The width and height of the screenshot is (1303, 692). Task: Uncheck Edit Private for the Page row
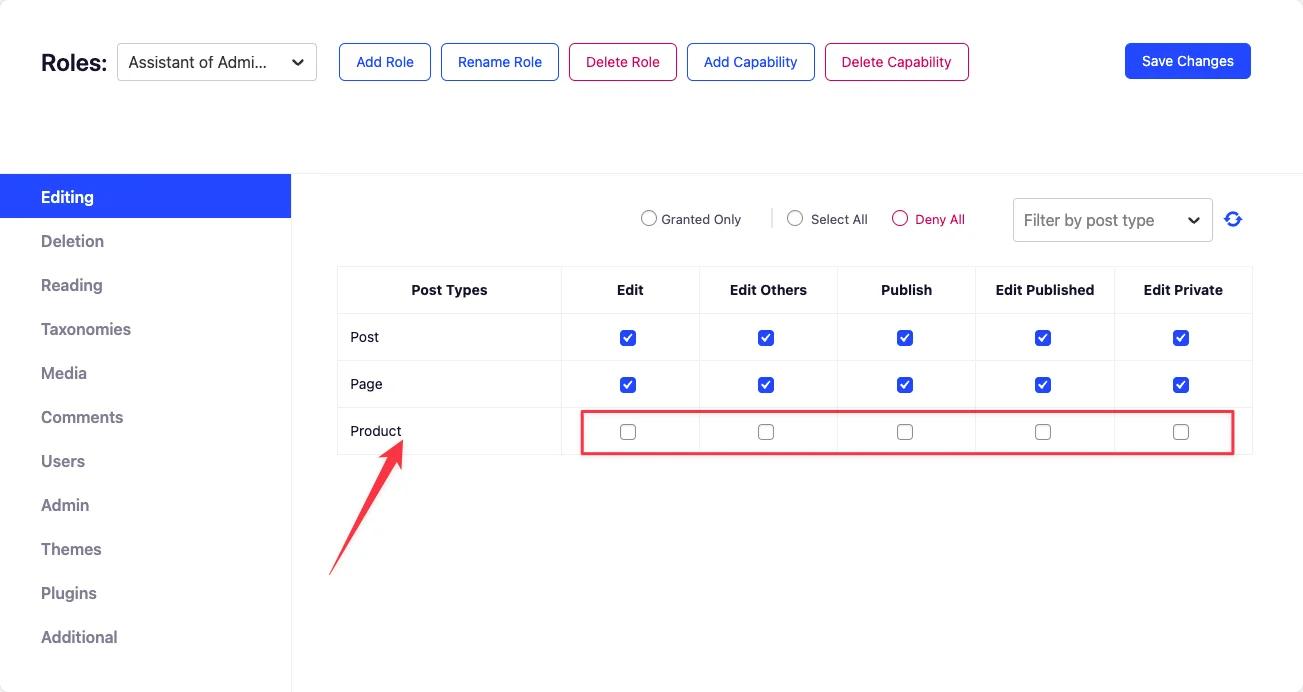tap(1181, 385)
